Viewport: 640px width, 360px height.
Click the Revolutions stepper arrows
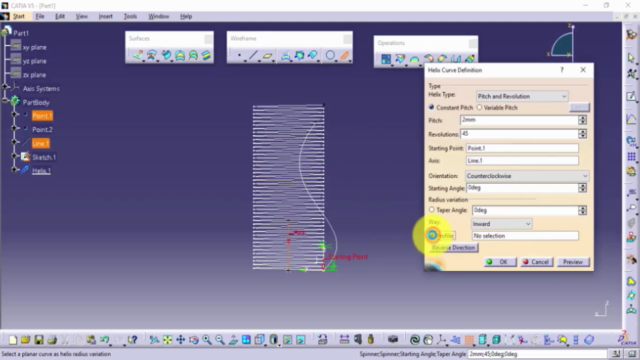pyautogui.click(x=582, y=134)
